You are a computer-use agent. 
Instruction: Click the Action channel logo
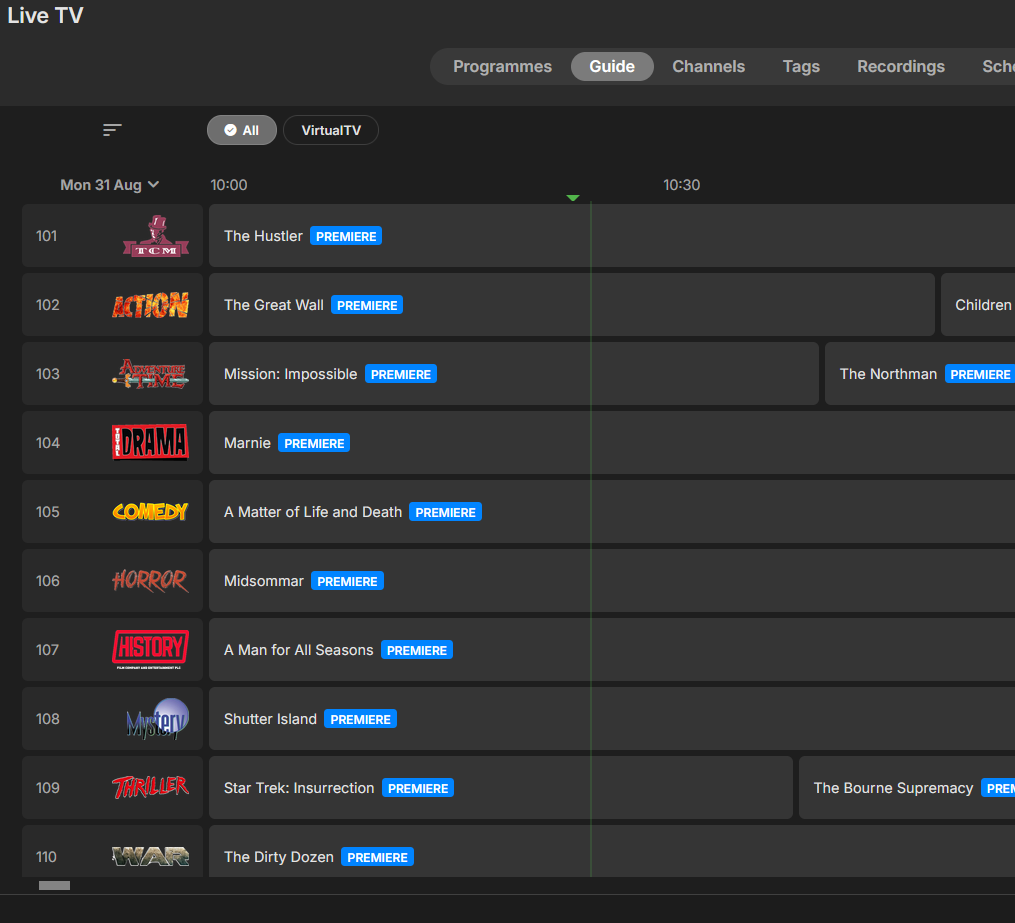(x=150, y=305)
